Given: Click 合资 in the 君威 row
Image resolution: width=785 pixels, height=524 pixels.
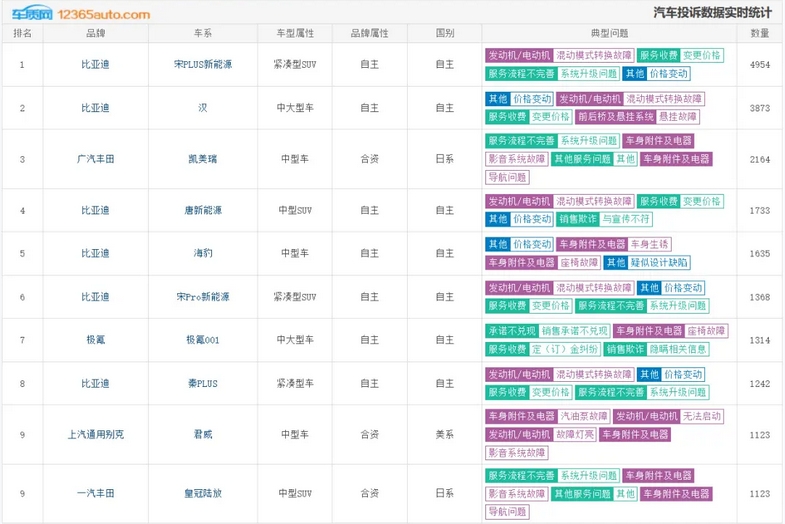Looking at the screenshot, I should [369, 434].
